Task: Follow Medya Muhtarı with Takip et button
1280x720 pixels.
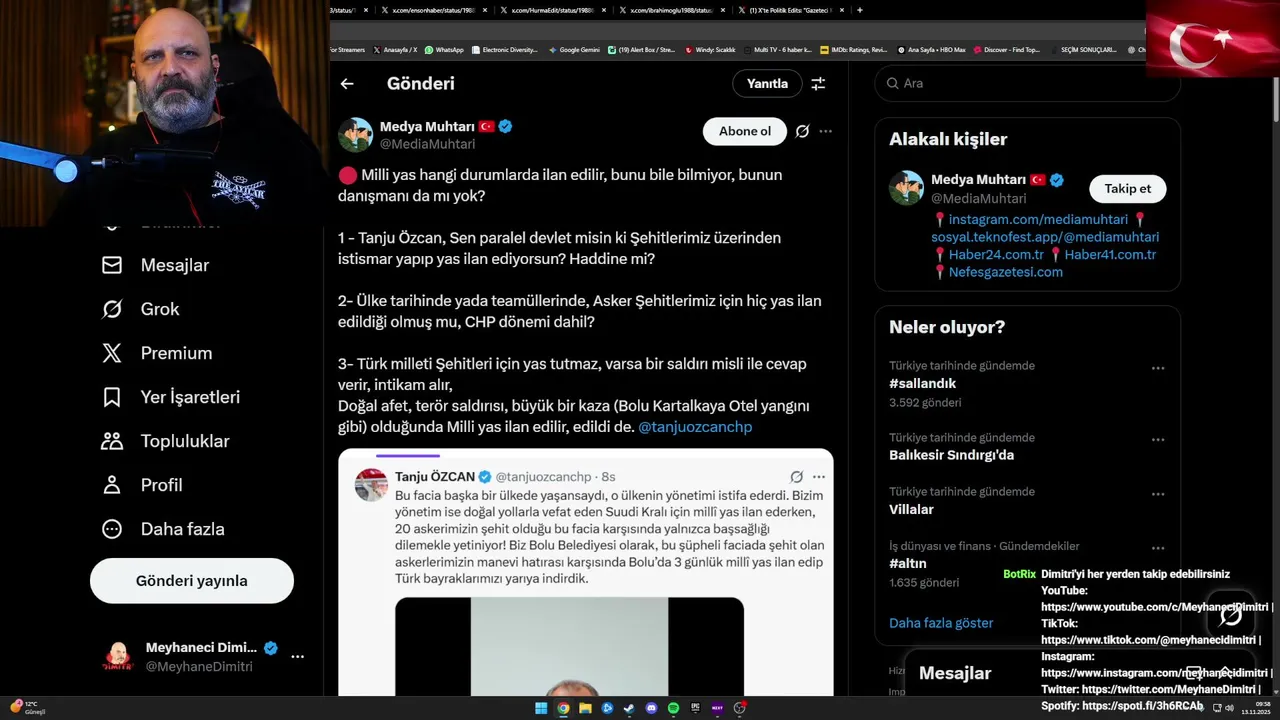Action: tap(1127, 189)
